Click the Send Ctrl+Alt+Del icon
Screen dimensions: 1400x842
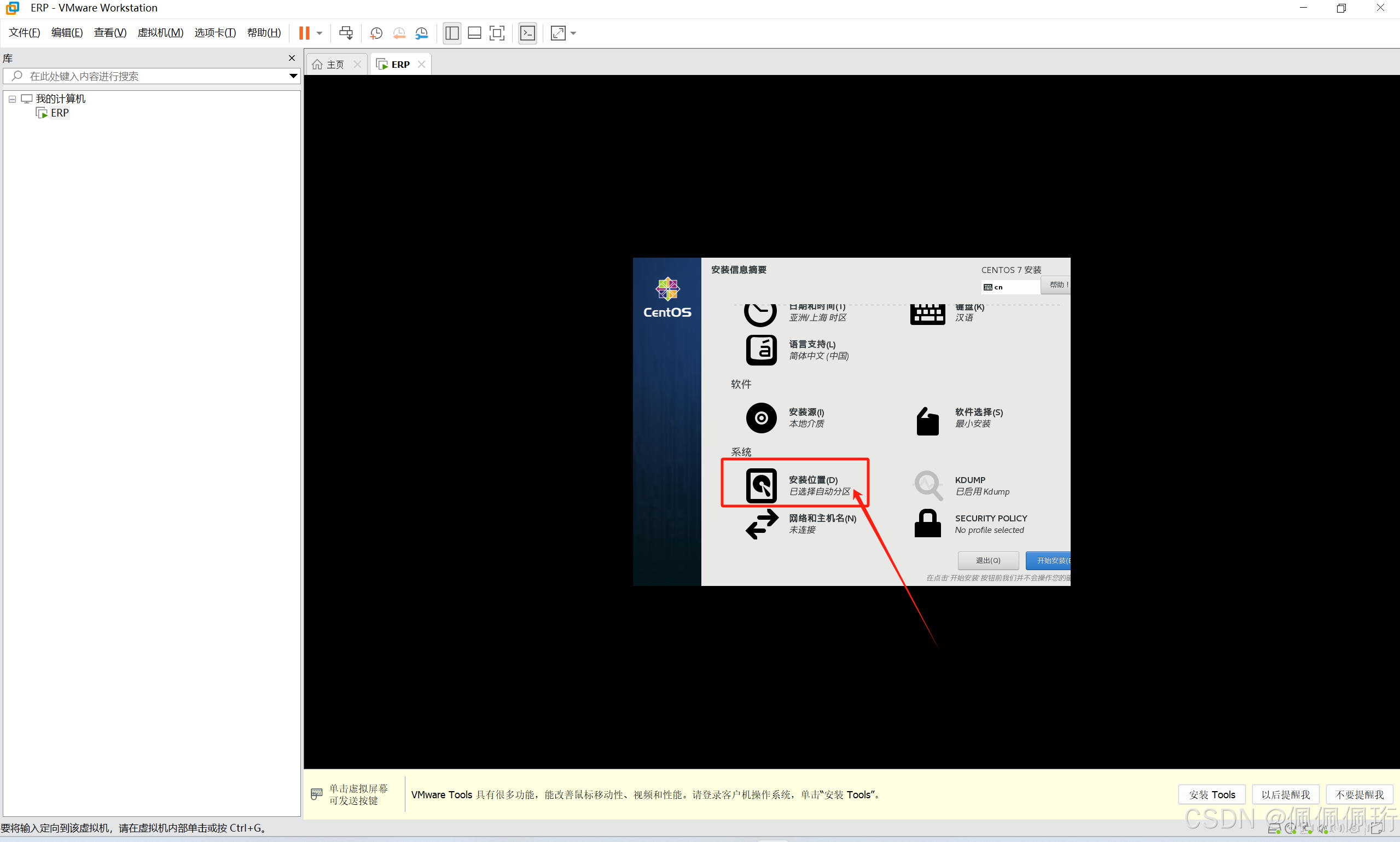(x=345, y=33)
